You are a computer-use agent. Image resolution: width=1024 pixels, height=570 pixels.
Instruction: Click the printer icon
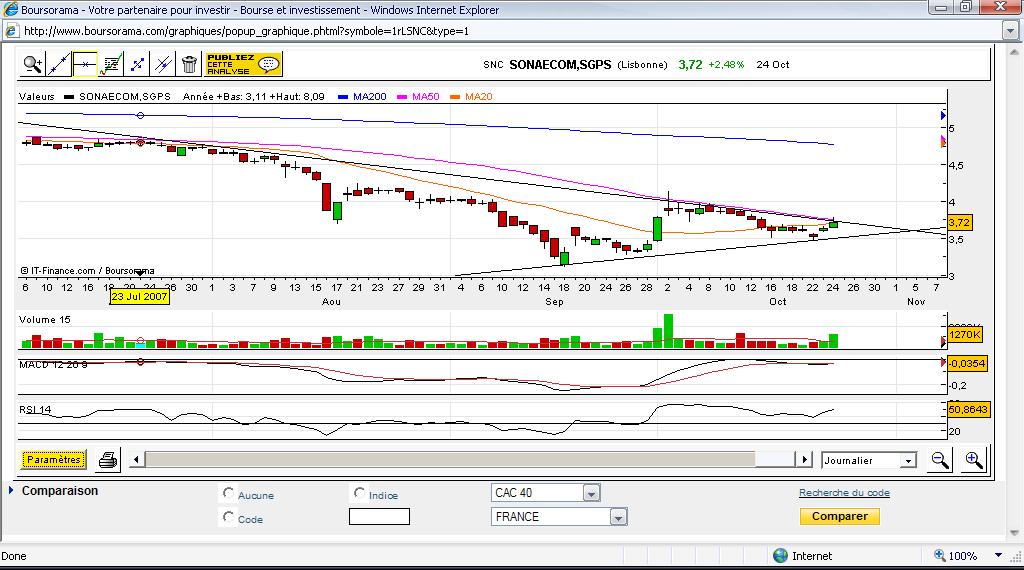click(x=108, y=460)
